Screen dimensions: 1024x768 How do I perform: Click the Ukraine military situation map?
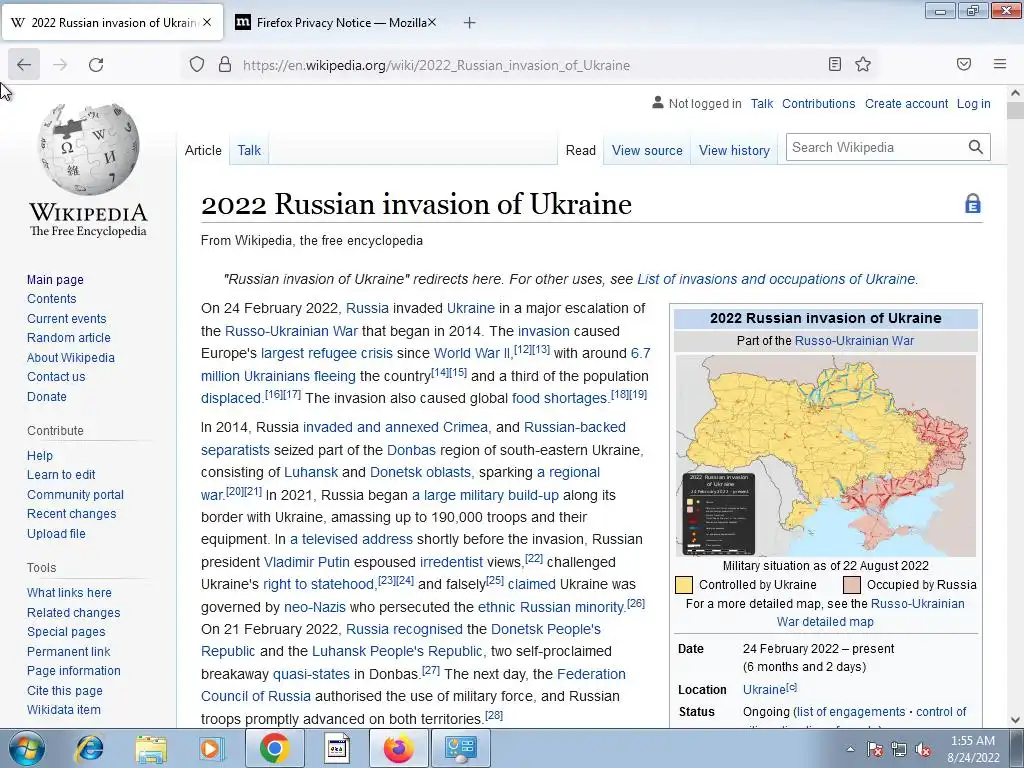pos(825,455)
